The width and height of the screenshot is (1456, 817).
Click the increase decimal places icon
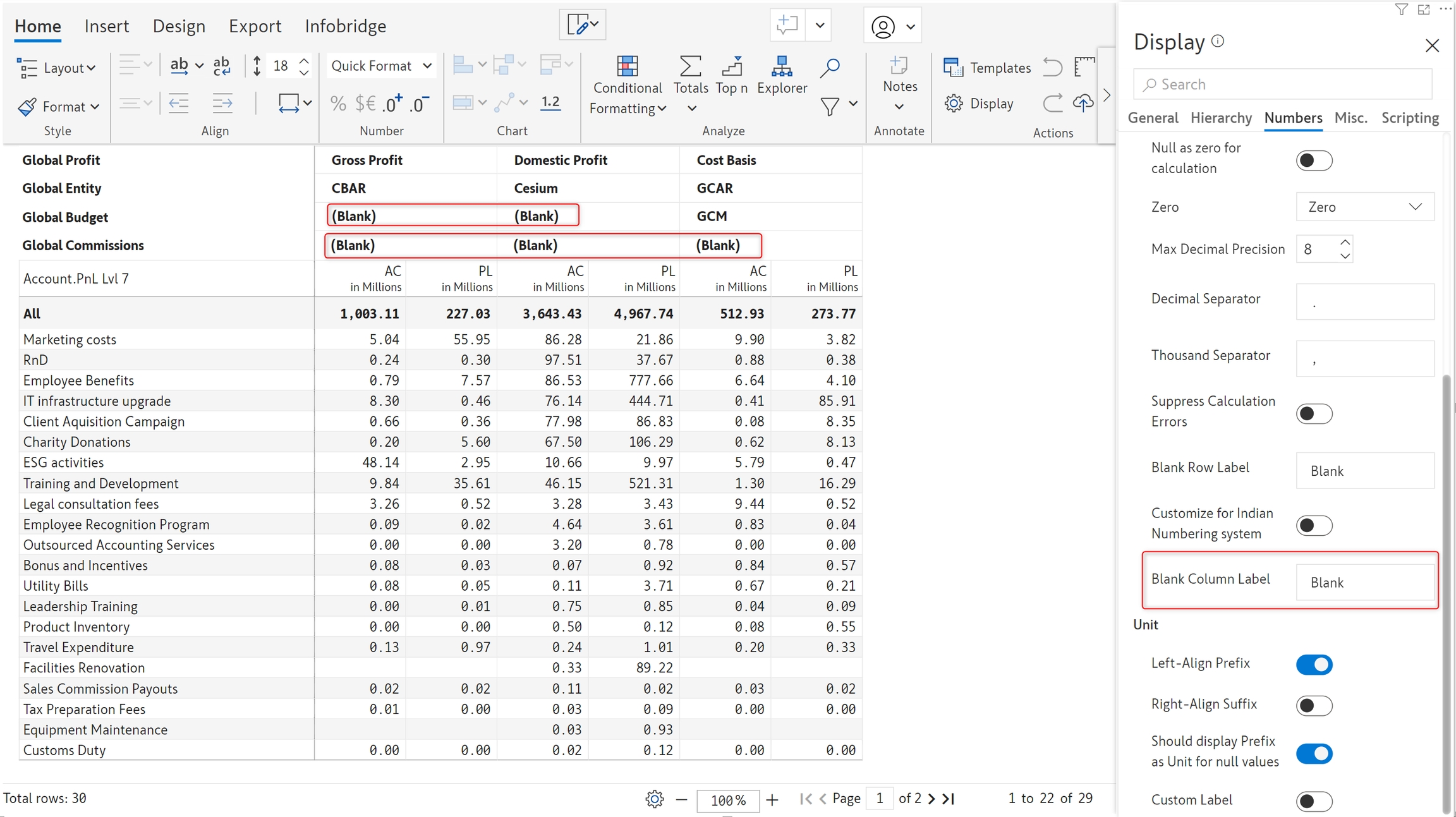pyautogui.click(x=392, y=103)
